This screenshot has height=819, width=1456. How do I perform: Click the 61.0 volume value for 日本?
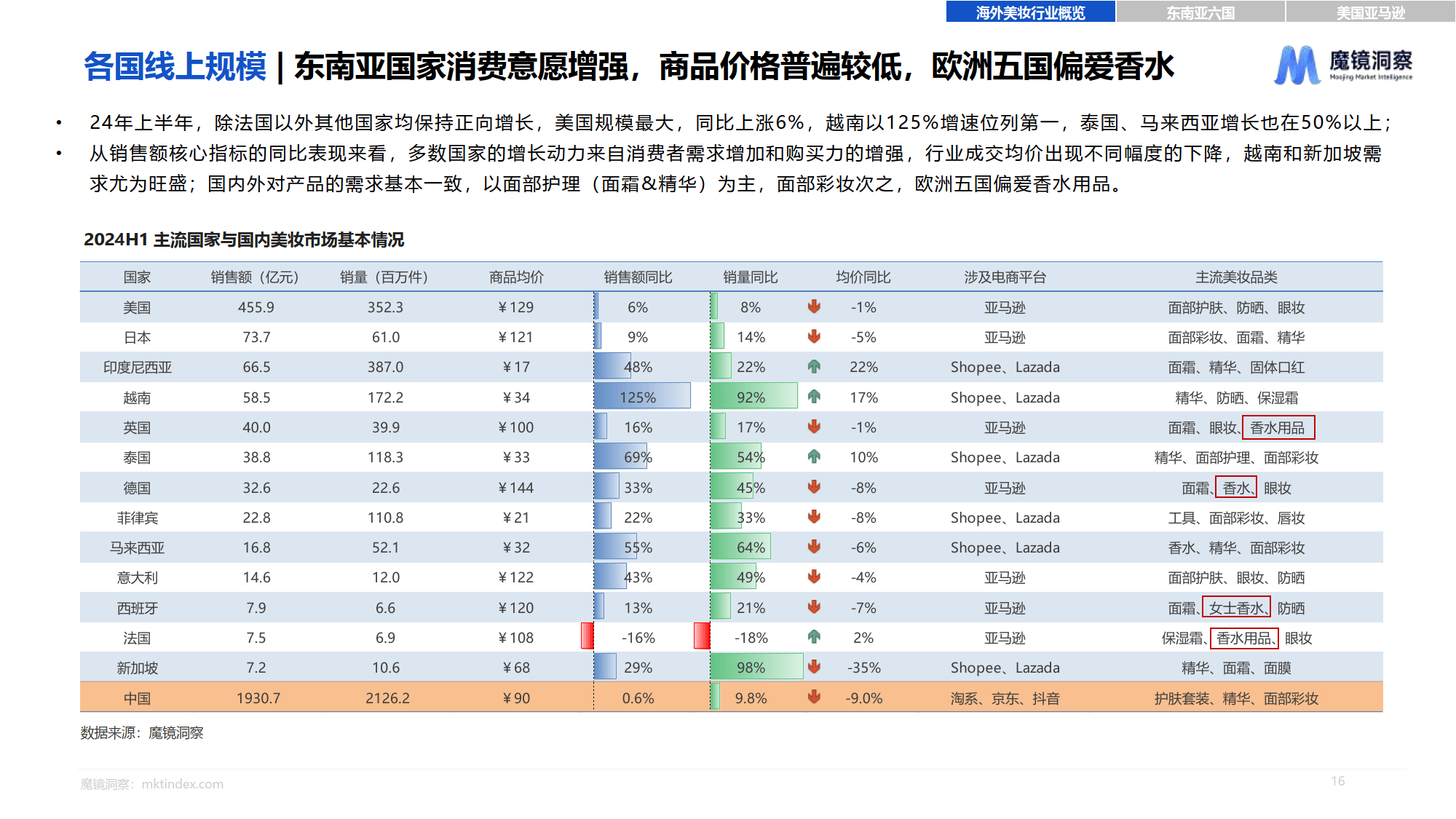[386, 337]
